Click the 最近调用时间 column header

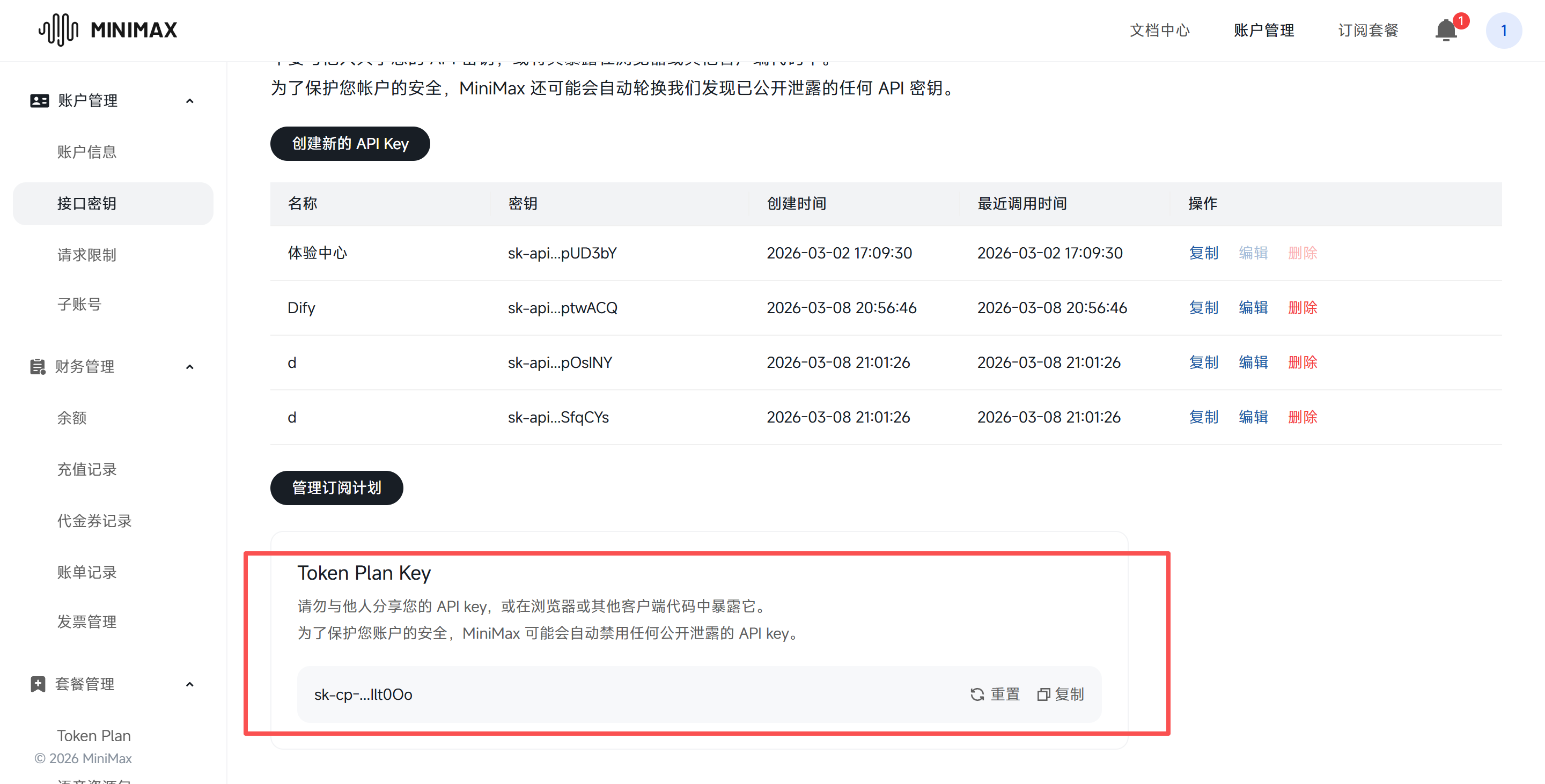click(x=1022, y=203)
